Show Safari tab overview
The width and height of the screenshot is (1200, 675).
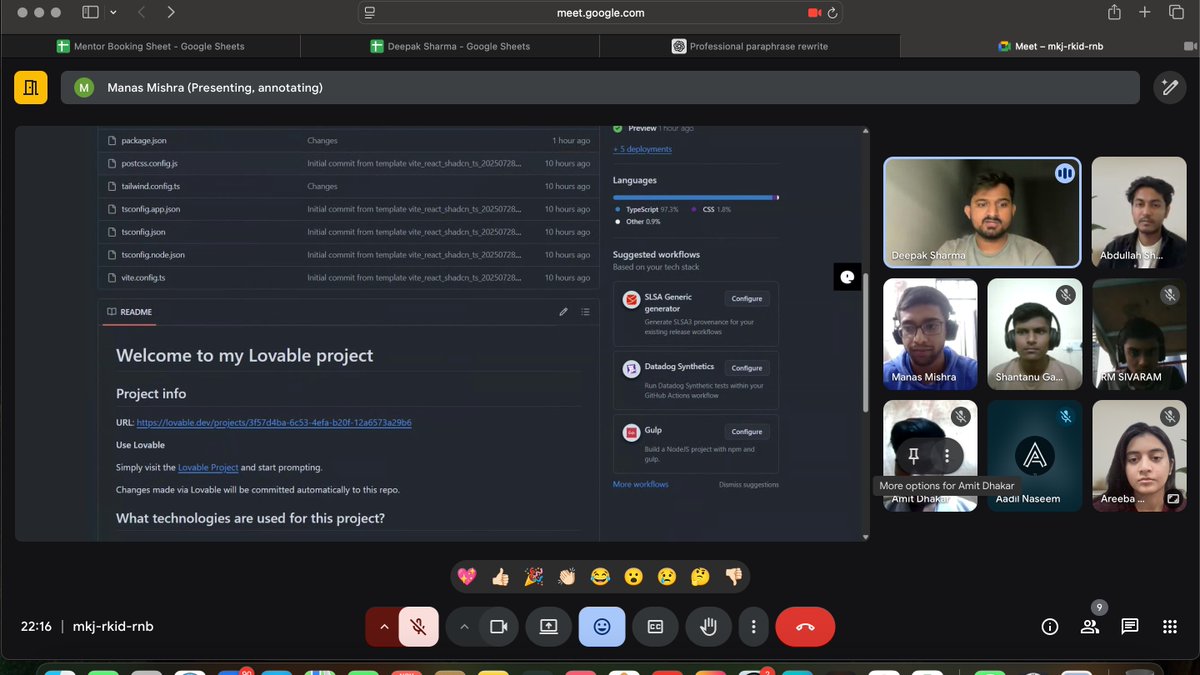point(1175,13)
